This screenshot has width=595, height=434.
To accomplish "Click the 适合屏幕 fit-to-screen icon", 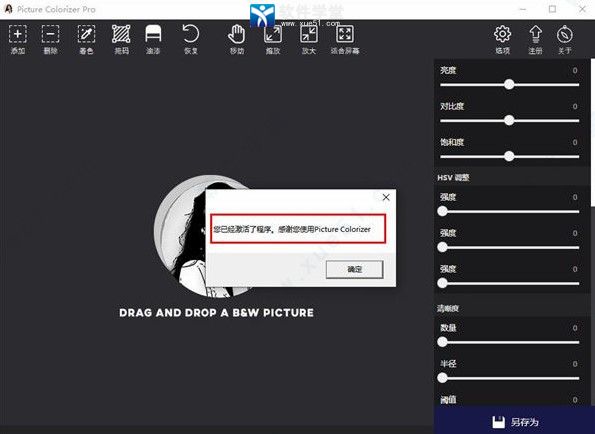I will tap(345, 34).
